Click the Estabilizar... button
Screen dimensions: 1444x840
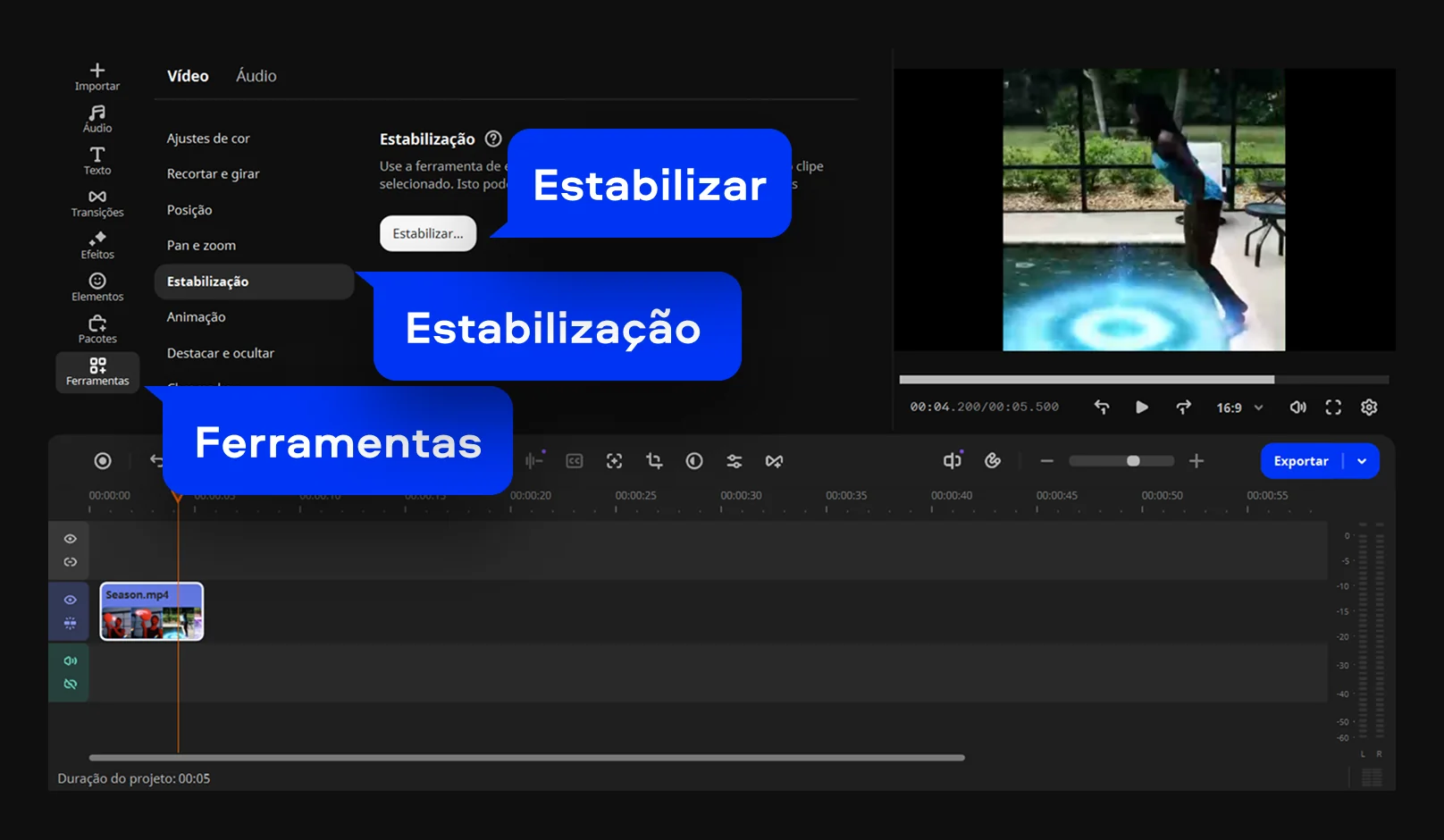coord(428,233)
